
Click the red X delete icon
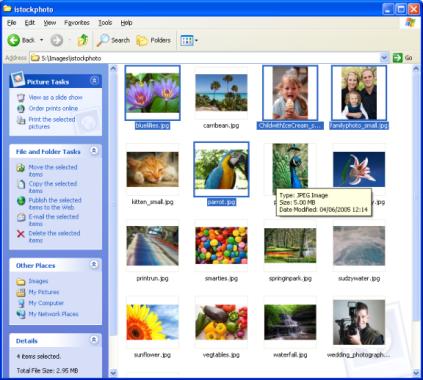[x=21, y=234]
